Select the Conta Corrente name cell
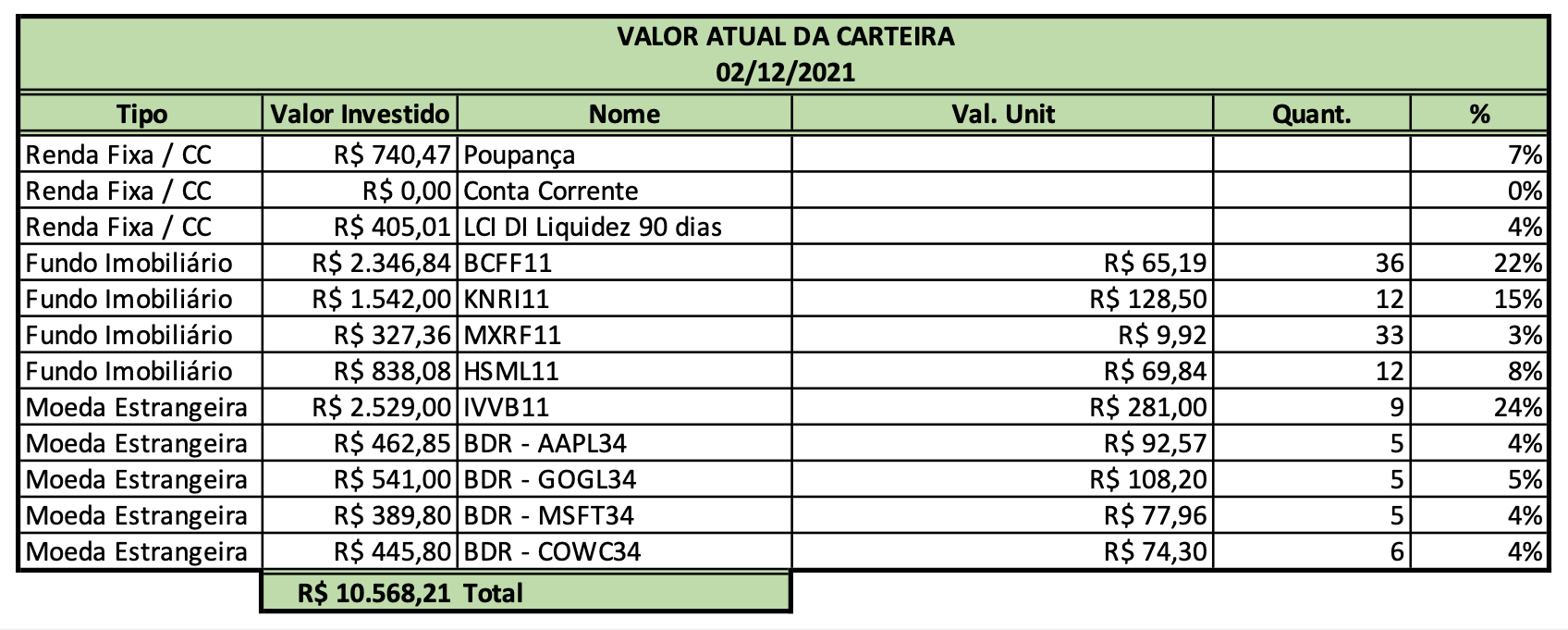This screenshot has height=630, width=1568. (624, 190)
